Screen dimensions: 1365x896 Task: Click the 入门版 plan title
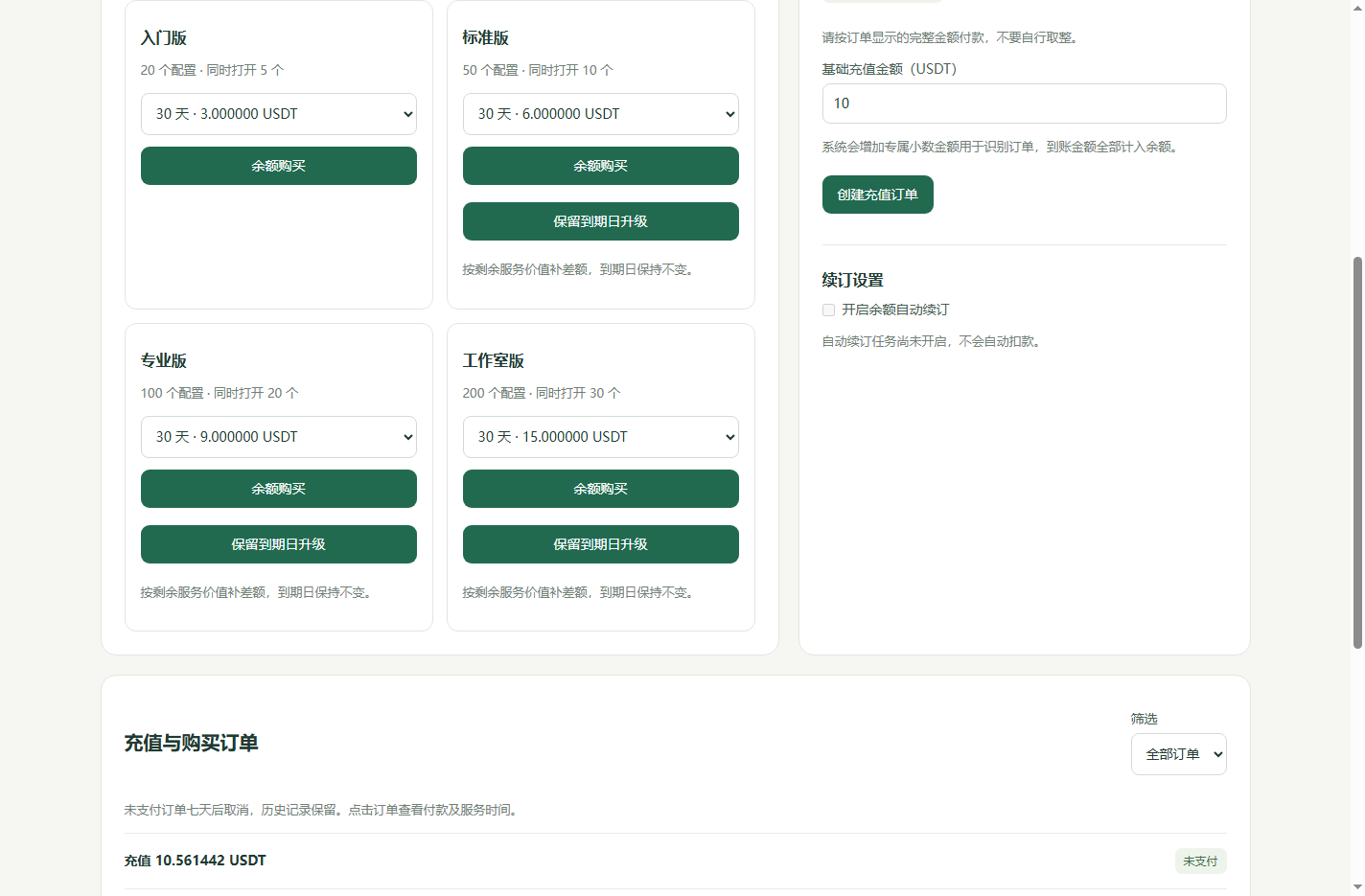click(164, 38)
